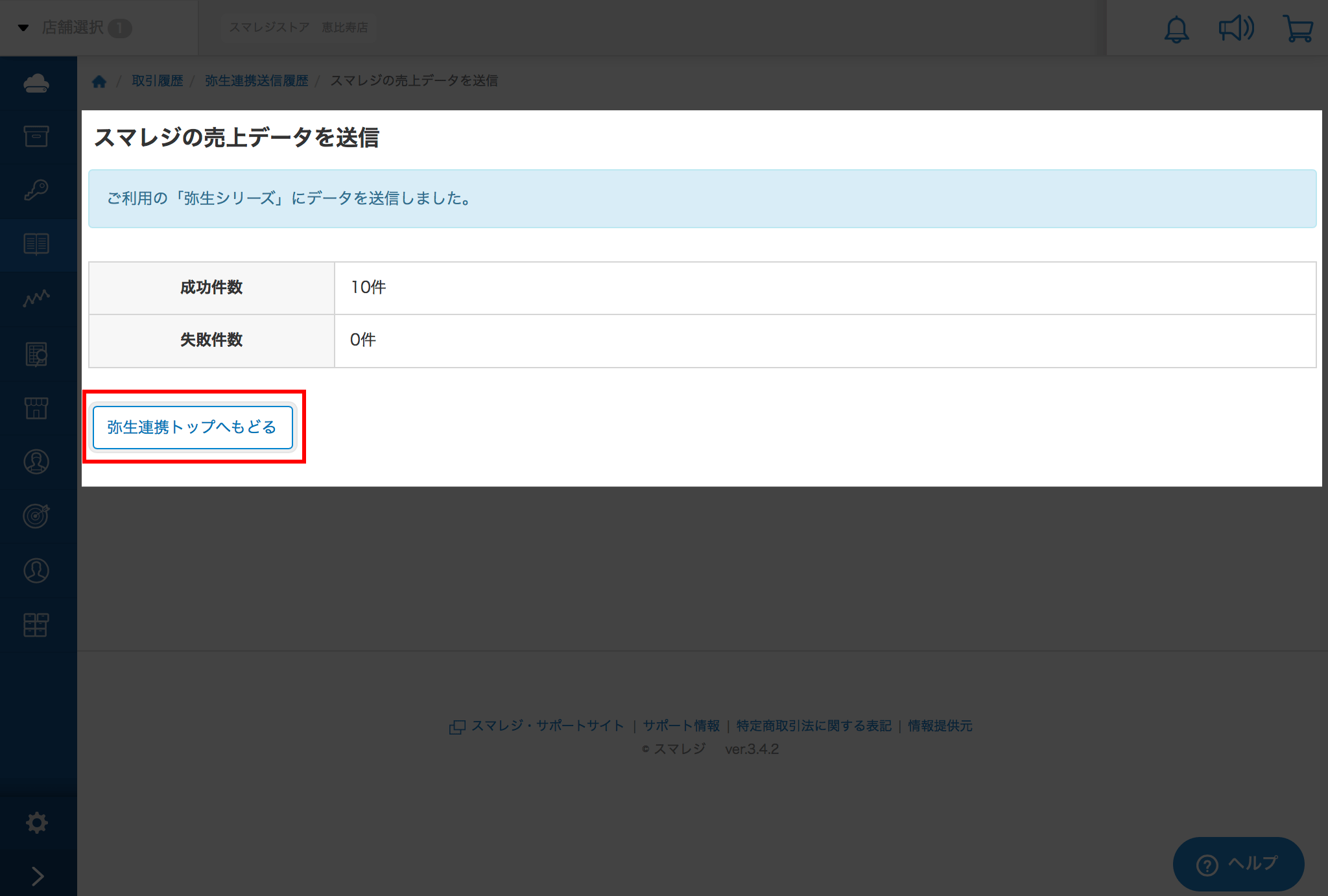Open the grid shelves sidebar icon
This screenshot has width=1328, height=896.
pyautogui.click(x=36, y=625)
